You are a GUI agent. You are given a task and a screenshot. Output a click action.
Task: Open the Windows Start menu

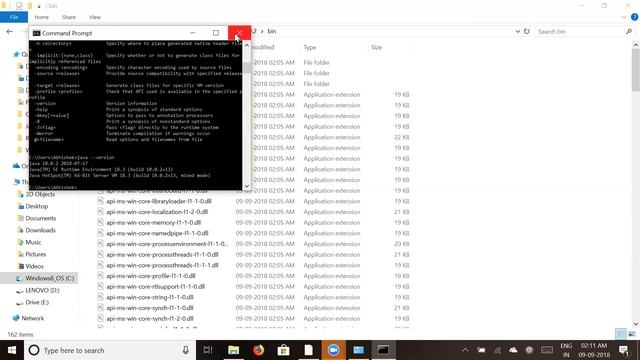(x=12, y=350)
